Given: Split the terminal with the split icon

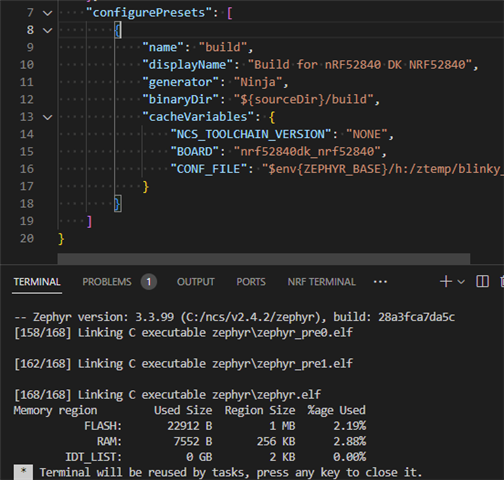Looking at the screenshot, I should (x=482, y=282).
